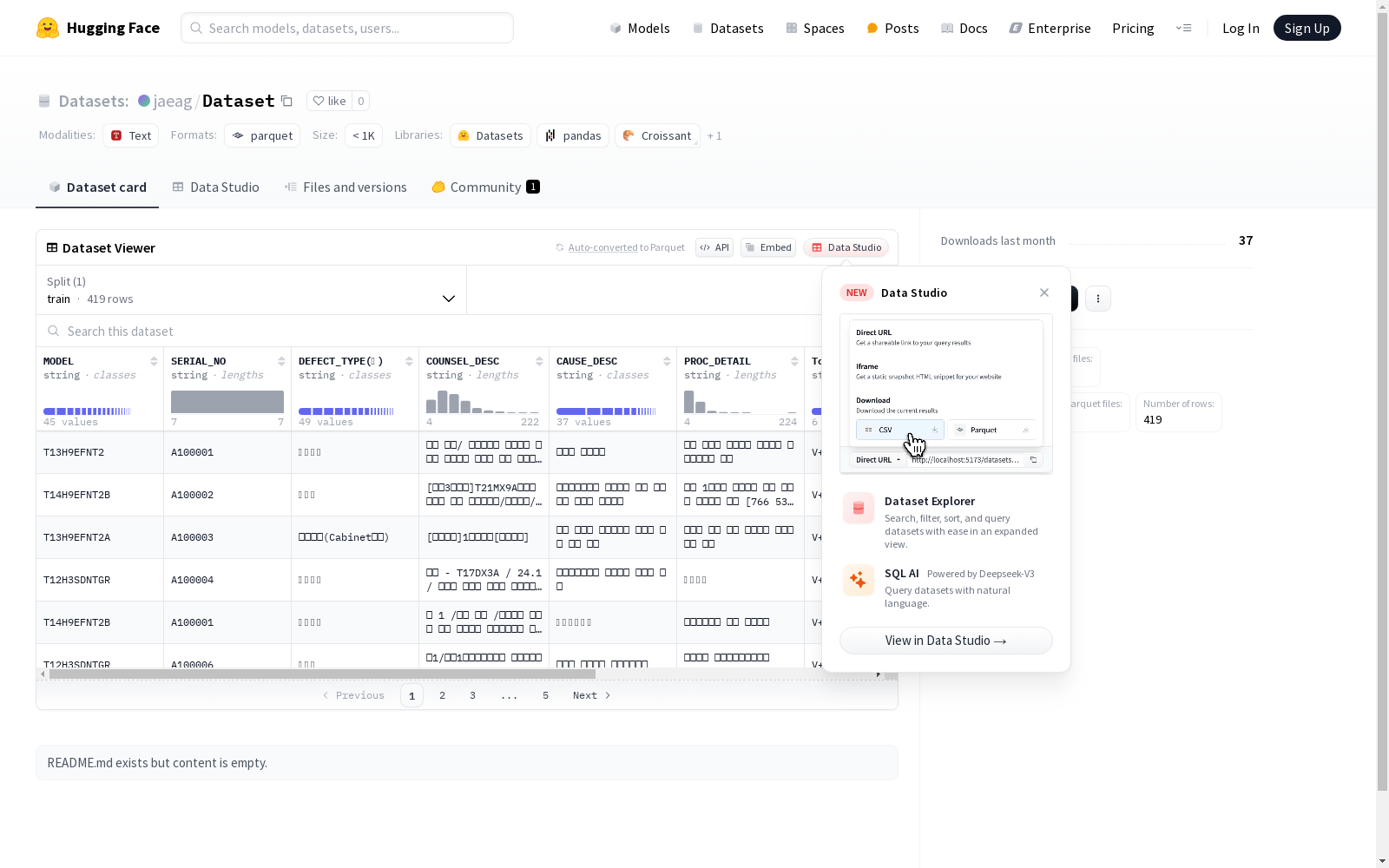Go to the Community tab

tap(485, 187)
